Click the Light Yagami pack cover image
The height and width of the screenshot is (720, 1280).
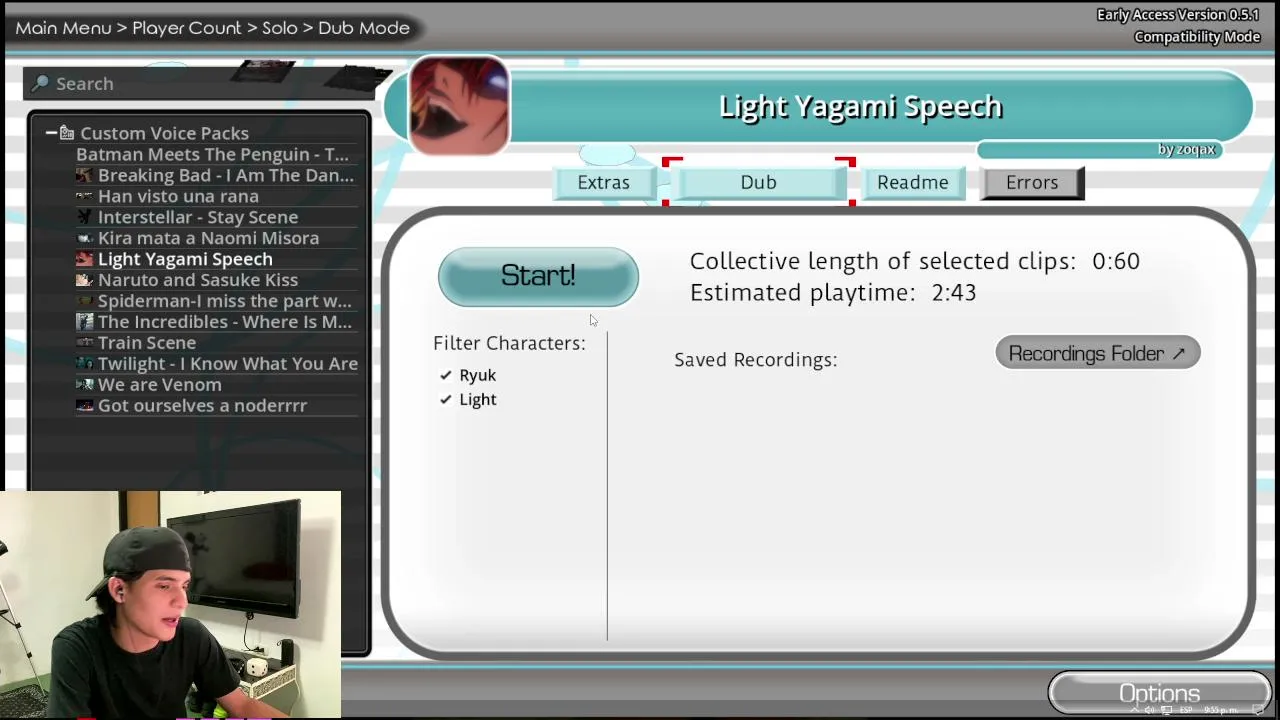coord(459,106)
